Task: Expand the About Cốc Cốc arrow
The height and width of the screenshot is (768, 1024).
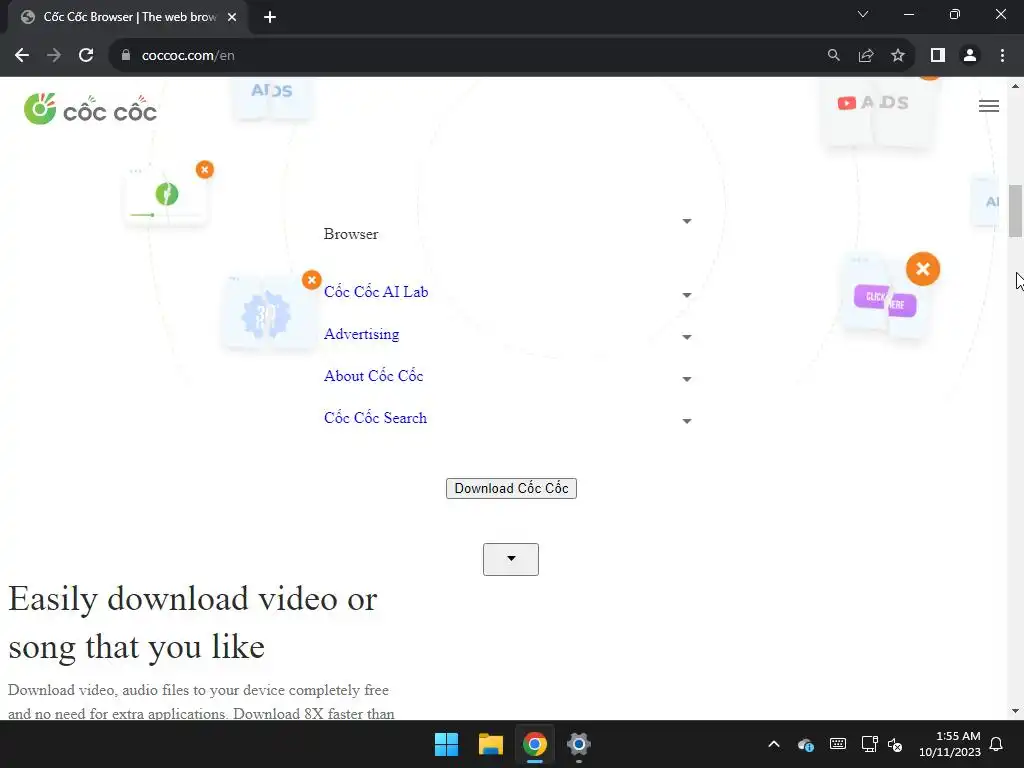Action: pyautogui.click(x=686, y=379)
